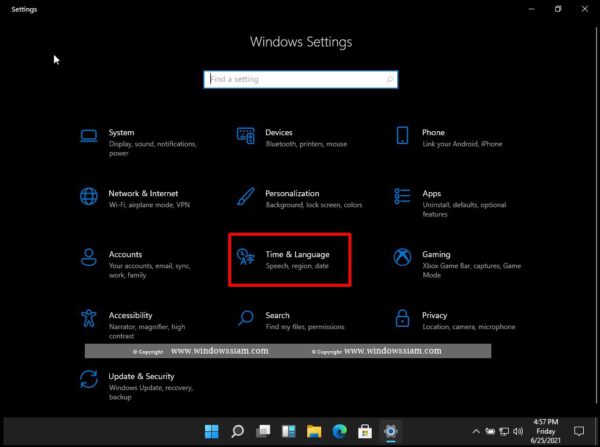The image size is (600, 447).
Task: Open the System laptop icon
Action: [x=89, y=135]
